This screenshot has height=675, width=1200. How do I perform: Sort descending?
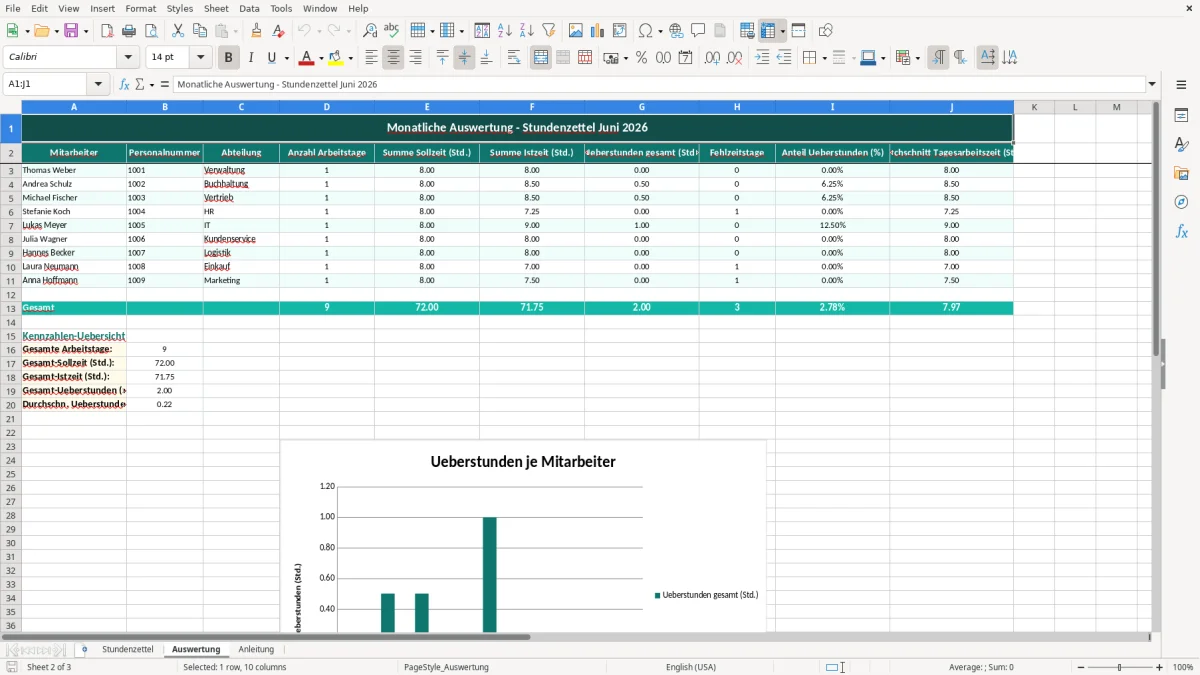click(x=527, y=31)
